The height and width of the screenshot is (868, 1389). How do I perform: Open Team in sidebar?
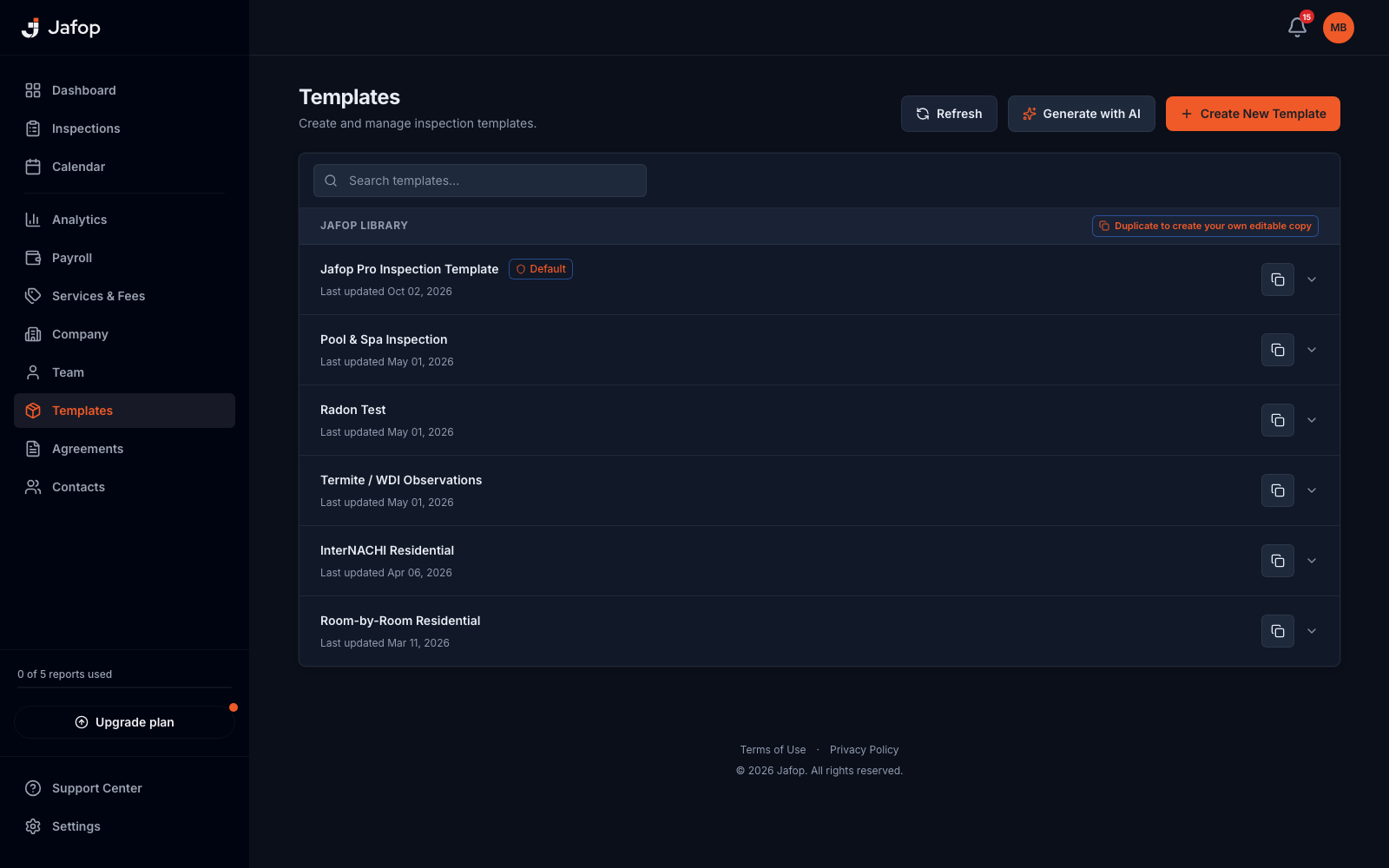coord(124,372)
